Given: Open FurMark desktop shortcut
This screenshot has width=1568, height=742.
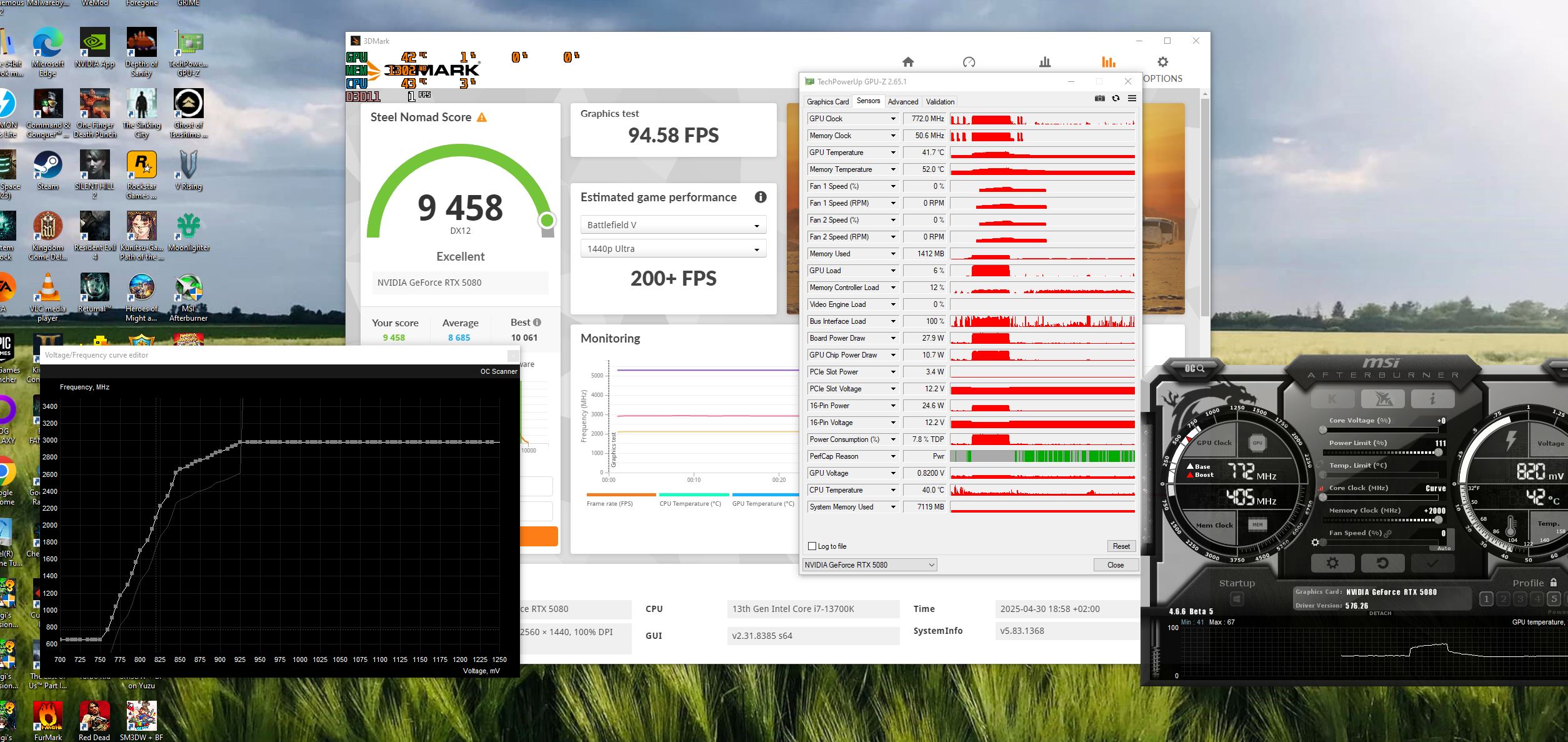Looking at the screenshot, I should (47, 721).
